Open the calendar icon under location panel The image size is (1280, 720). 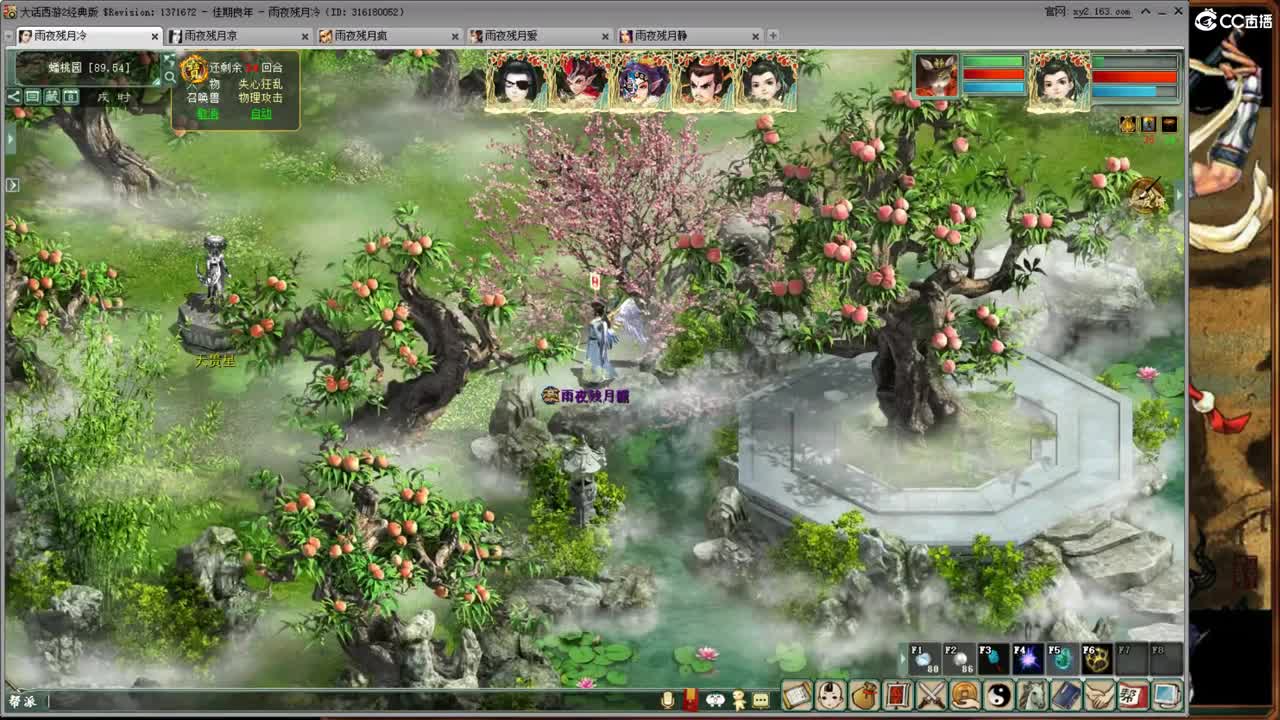tap(71, 97)
